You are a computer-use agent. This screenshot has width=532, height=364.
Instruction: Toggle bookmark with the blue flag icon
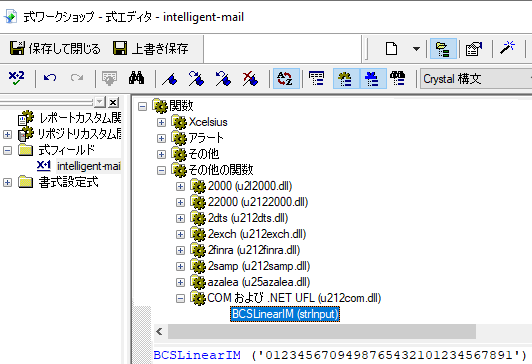point(170,79)
